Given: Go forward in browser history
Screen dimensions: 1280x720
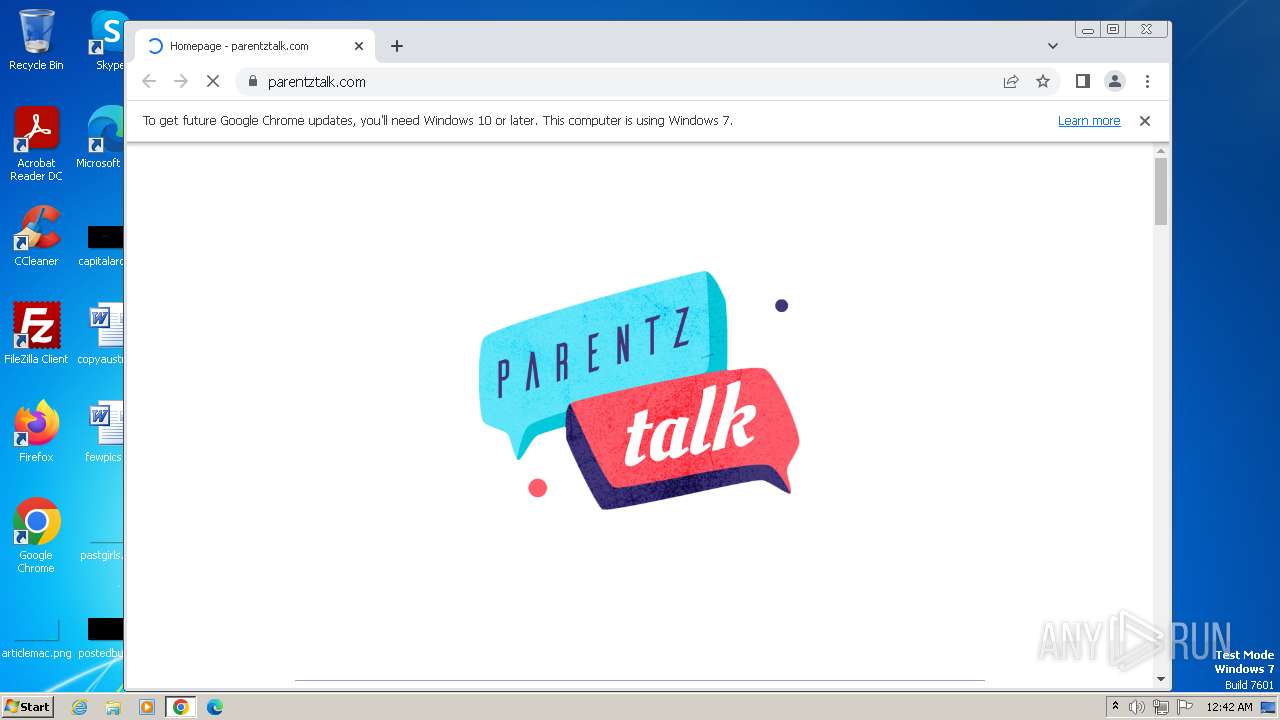Looking at the screenshot, I should [181, 81].
